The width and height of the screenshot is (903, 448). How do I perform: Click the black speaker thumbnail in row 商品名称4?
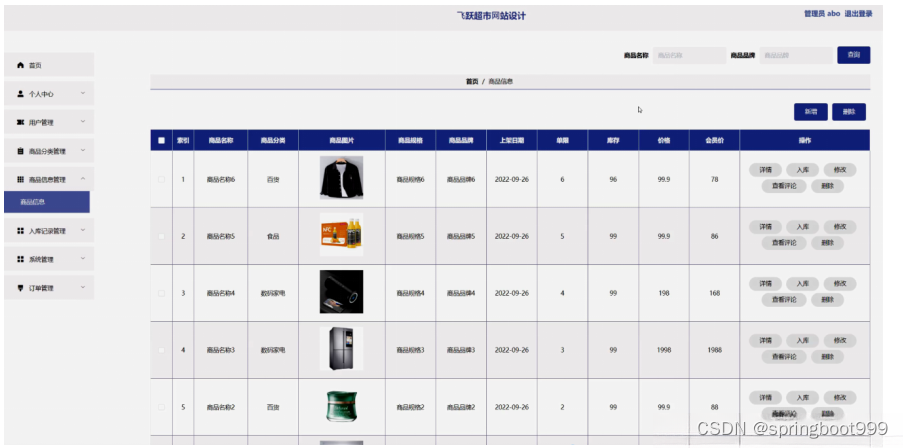342,292
